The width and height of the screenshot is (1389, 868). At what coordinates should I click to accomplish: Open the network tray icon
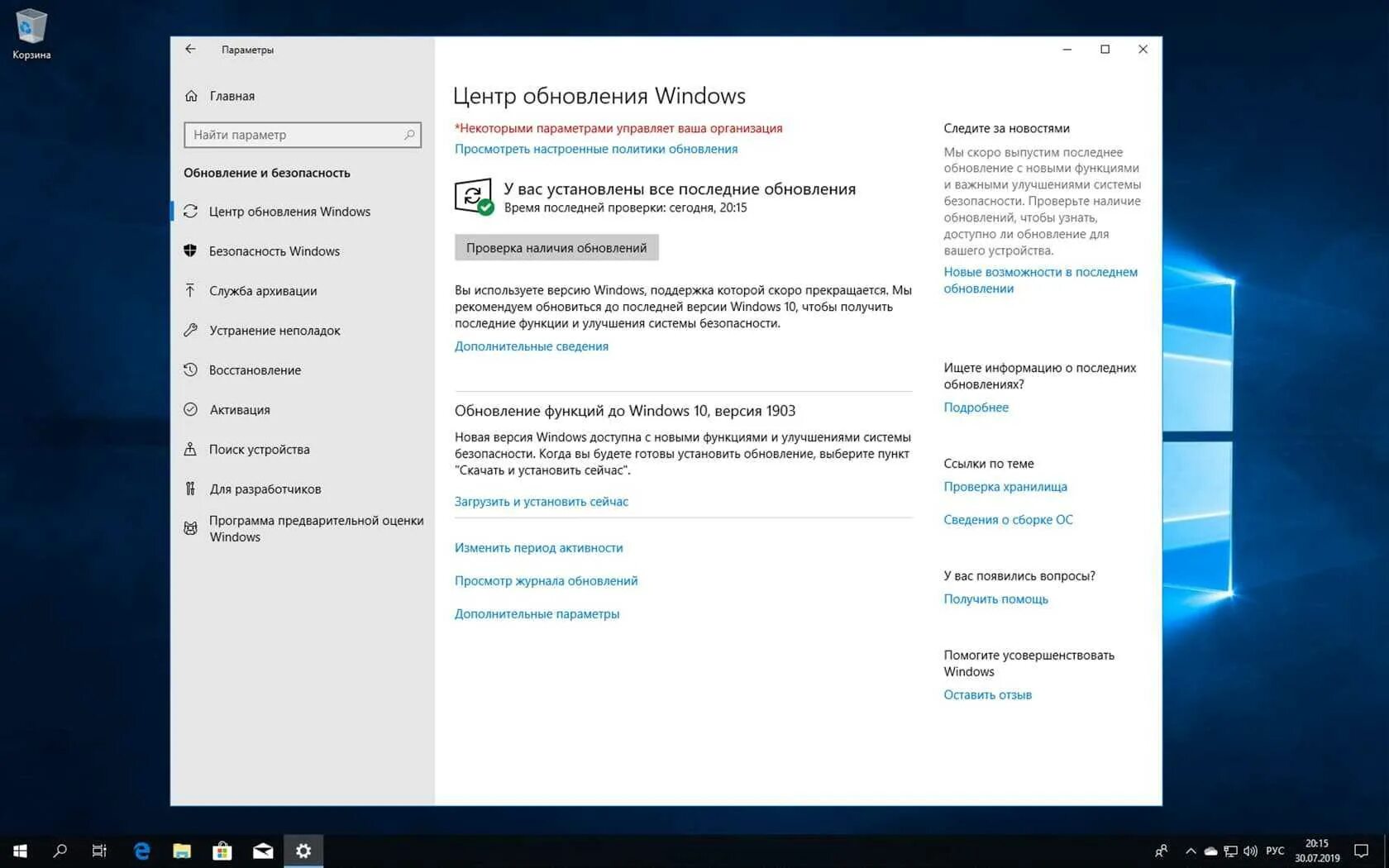click(1230, 851)
